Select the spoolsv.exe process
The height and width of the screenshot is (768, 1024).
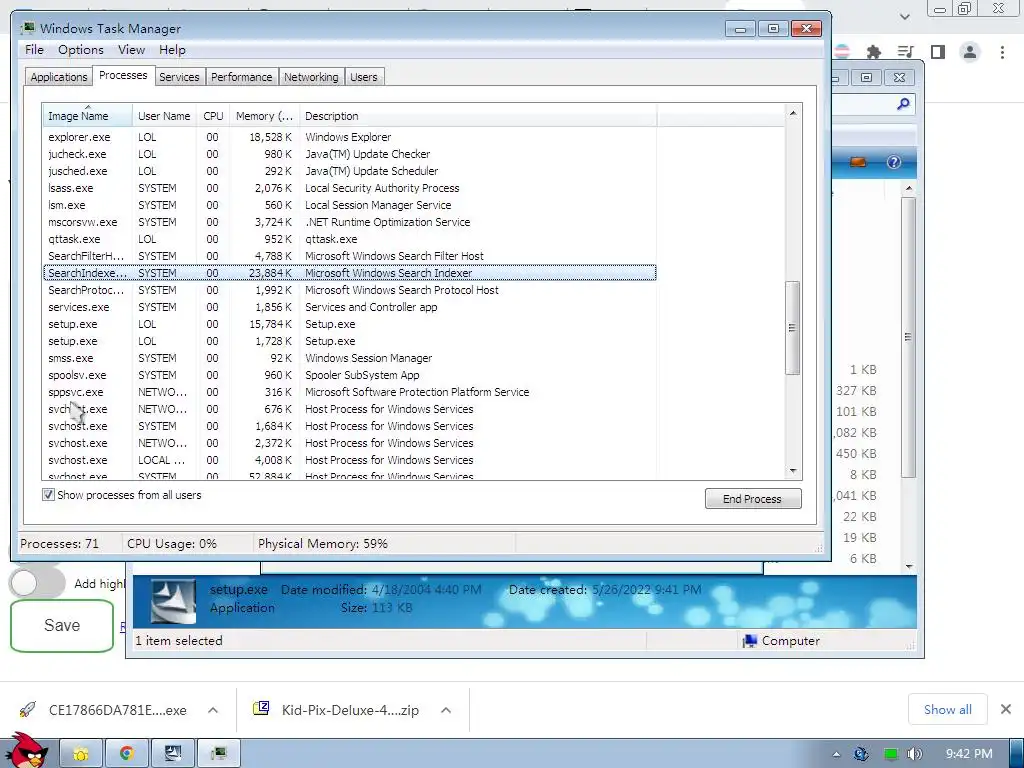click(x=349, y=375)
